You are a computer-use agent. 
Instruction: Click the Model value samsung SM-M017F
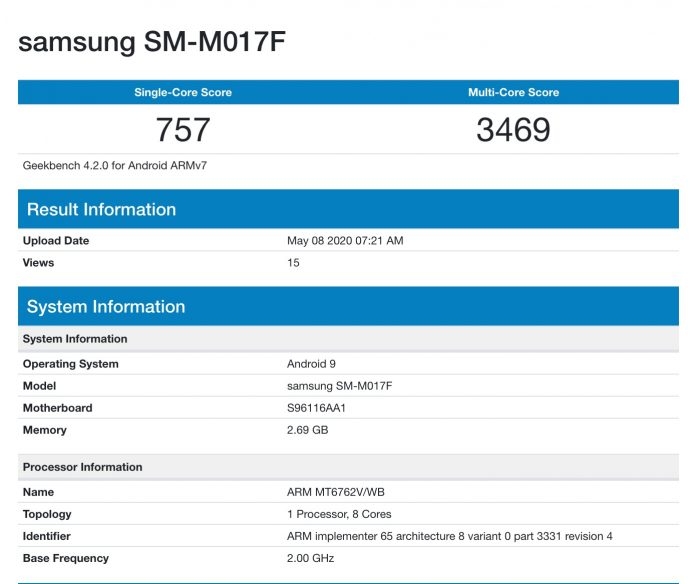click(x=340, y=386)
